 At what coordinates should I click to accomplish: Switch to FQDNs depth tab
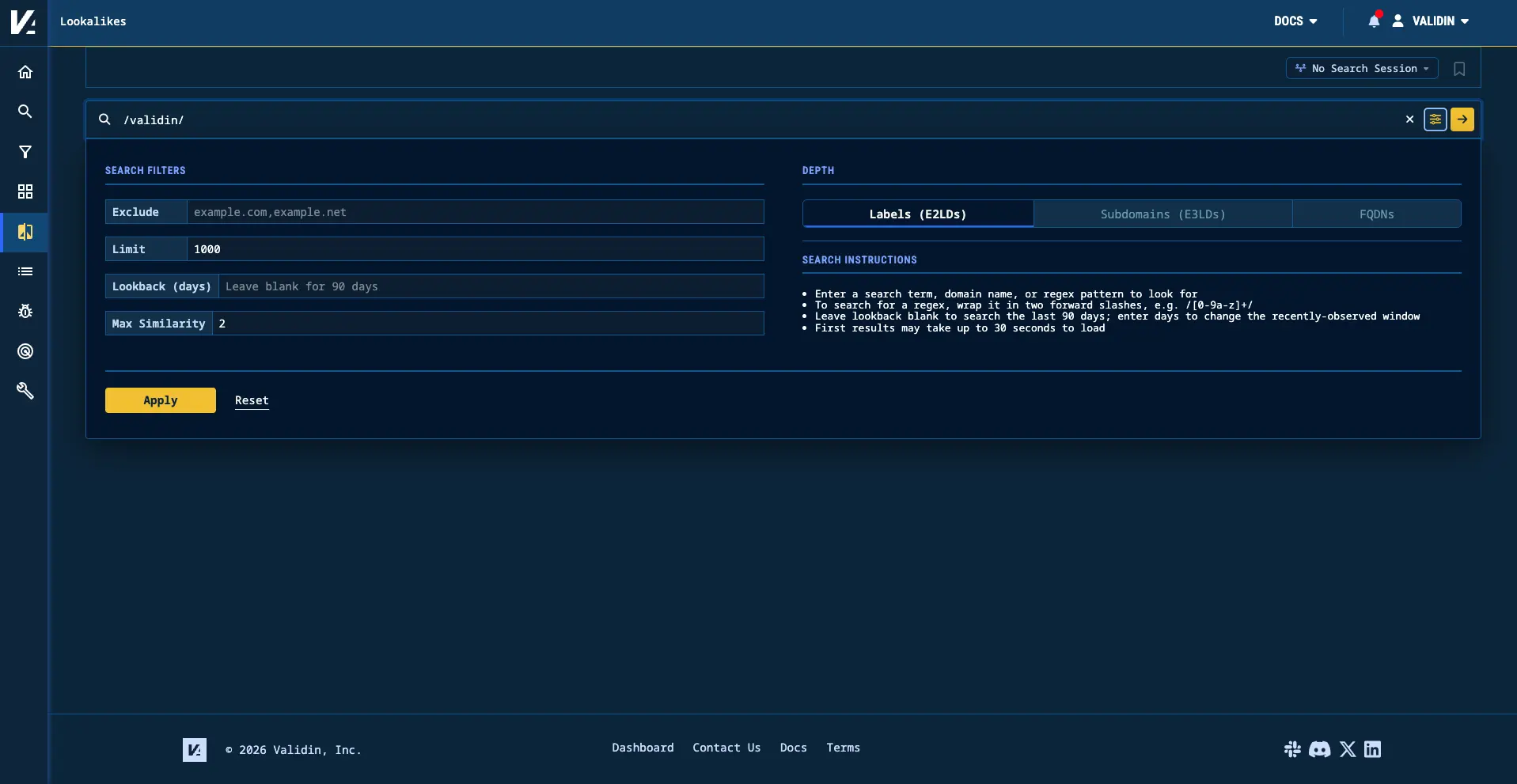(x=1376, y=214)
